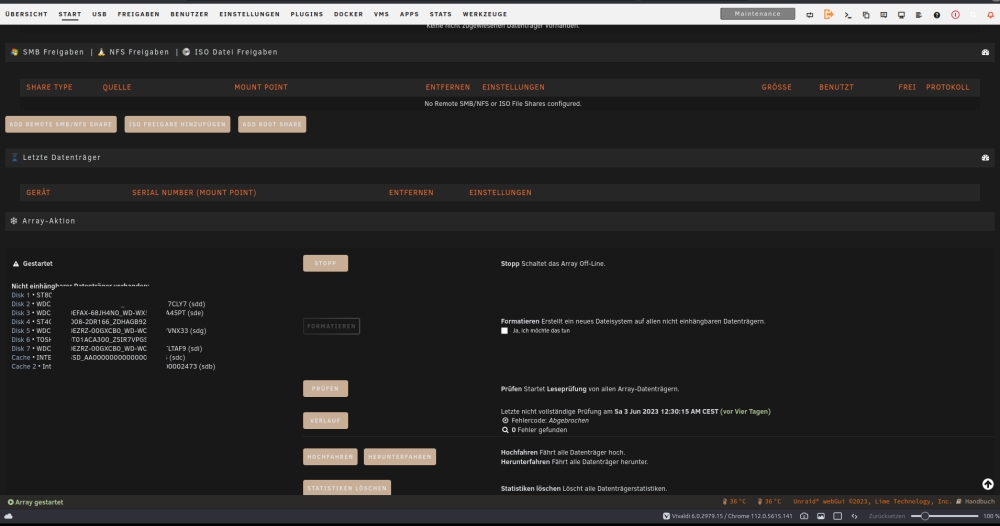Click settings icon in Letzte Datenträger header
The height and width of the screenshot is (526, 1000).
pos(985,157)
